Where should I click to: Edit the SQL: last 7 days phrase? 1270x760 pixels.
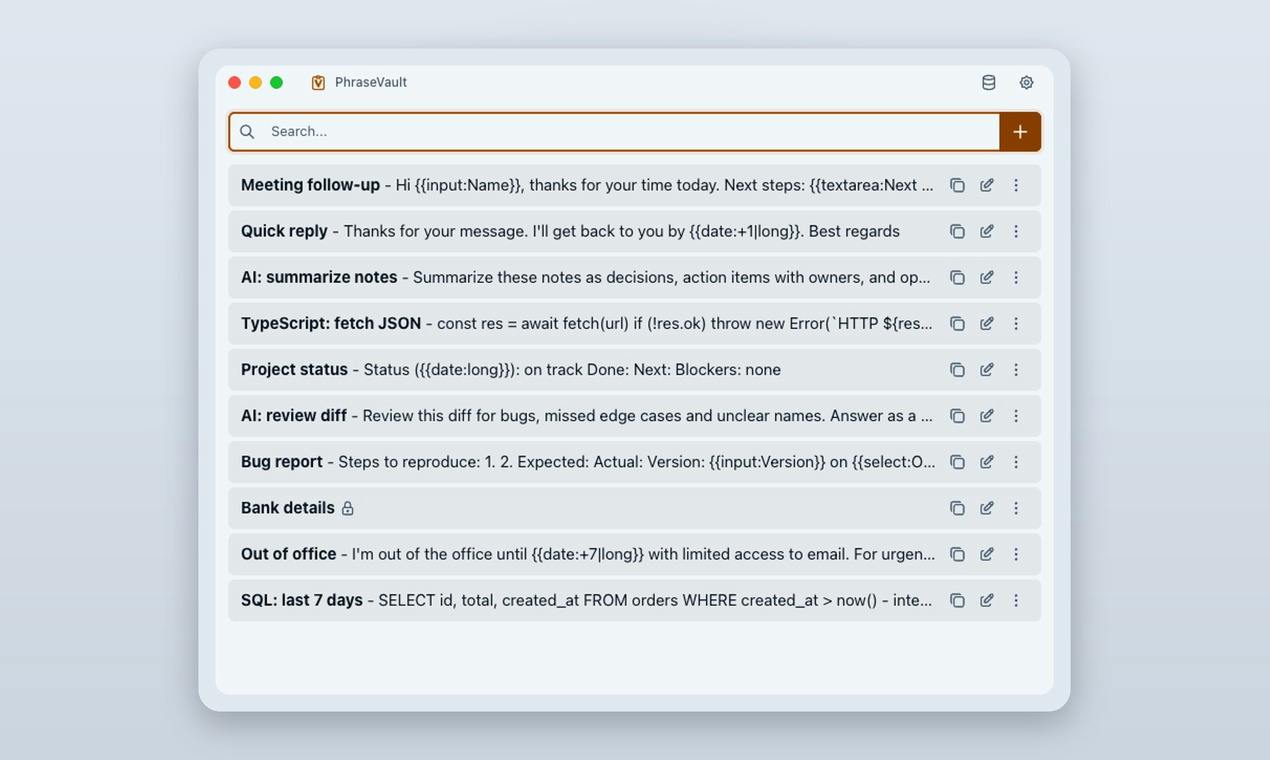coord(987,600)
